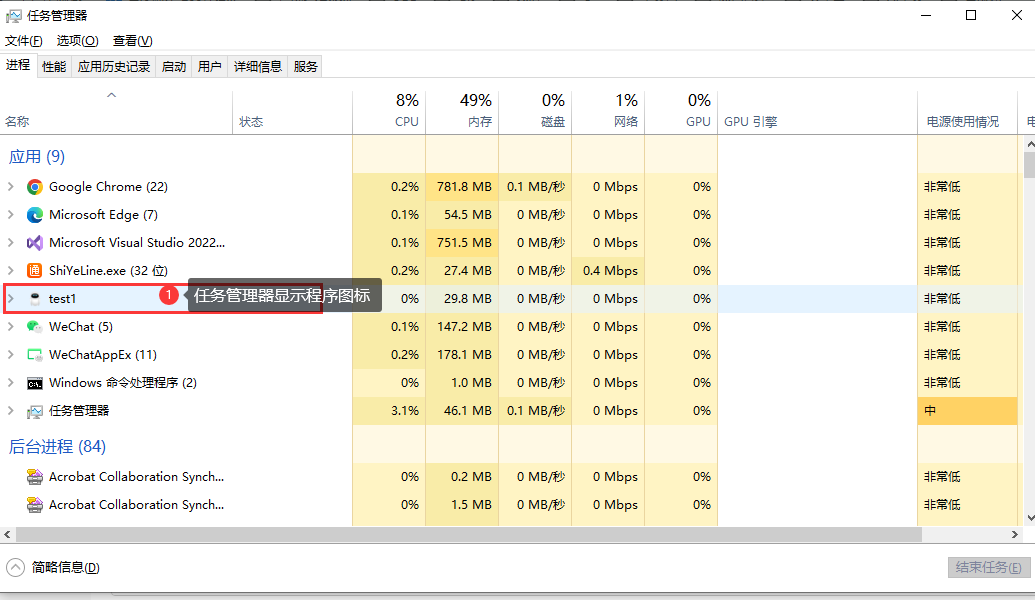Click the vertical scrollbar up arrow
Viewport: 1035px width, 600px height.
click(x=1029, y=143)
